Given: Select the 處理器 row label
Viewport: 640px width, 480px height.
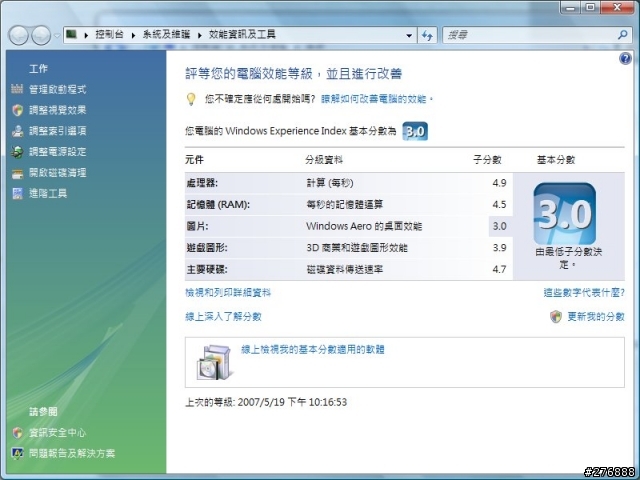Looking at the screenshot, I should (x=202, y=183).
